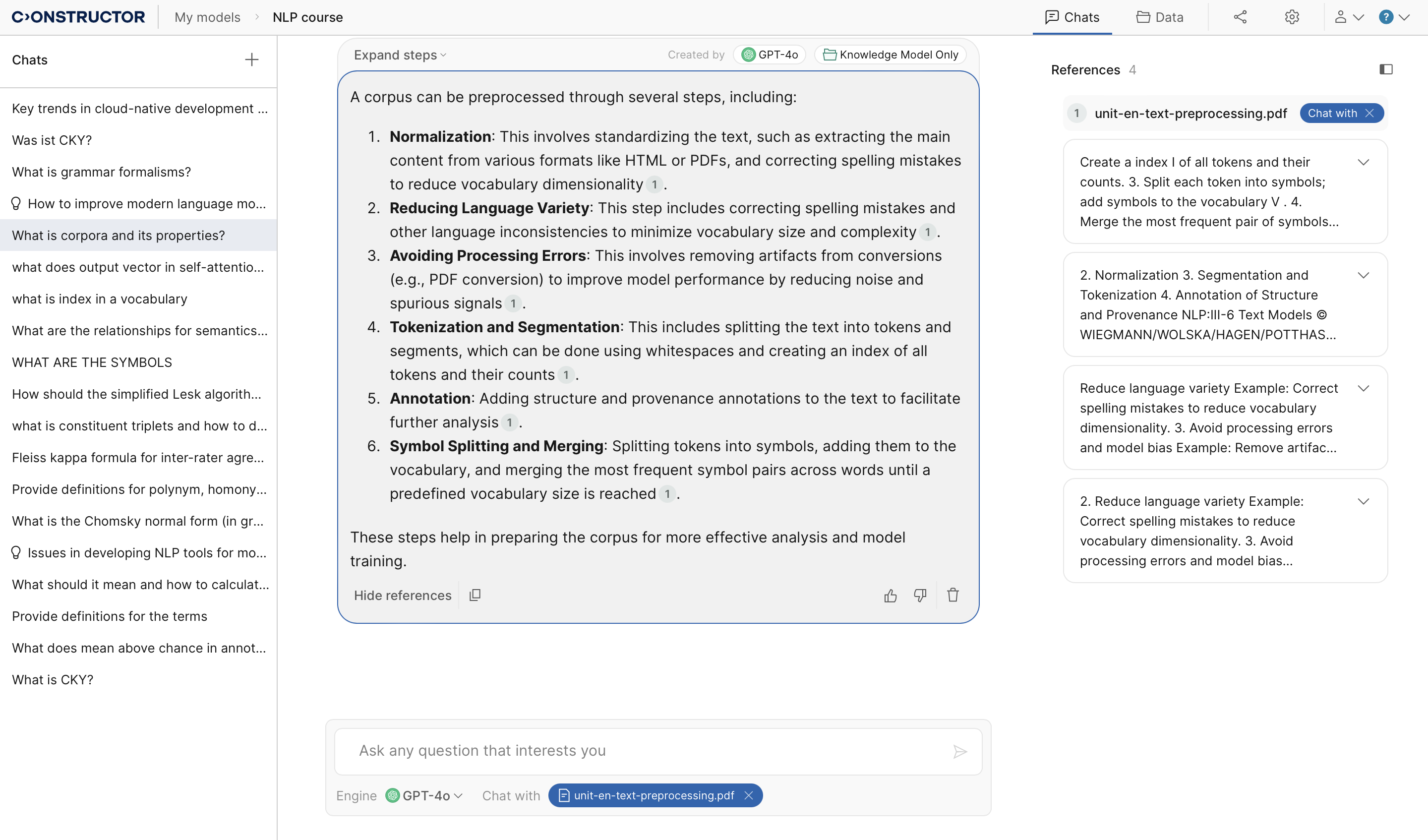1428x840 pixels.
Task: Expand the 'Create a index I' reference card
Action: pyautogui.click(x=1364, y=163)
